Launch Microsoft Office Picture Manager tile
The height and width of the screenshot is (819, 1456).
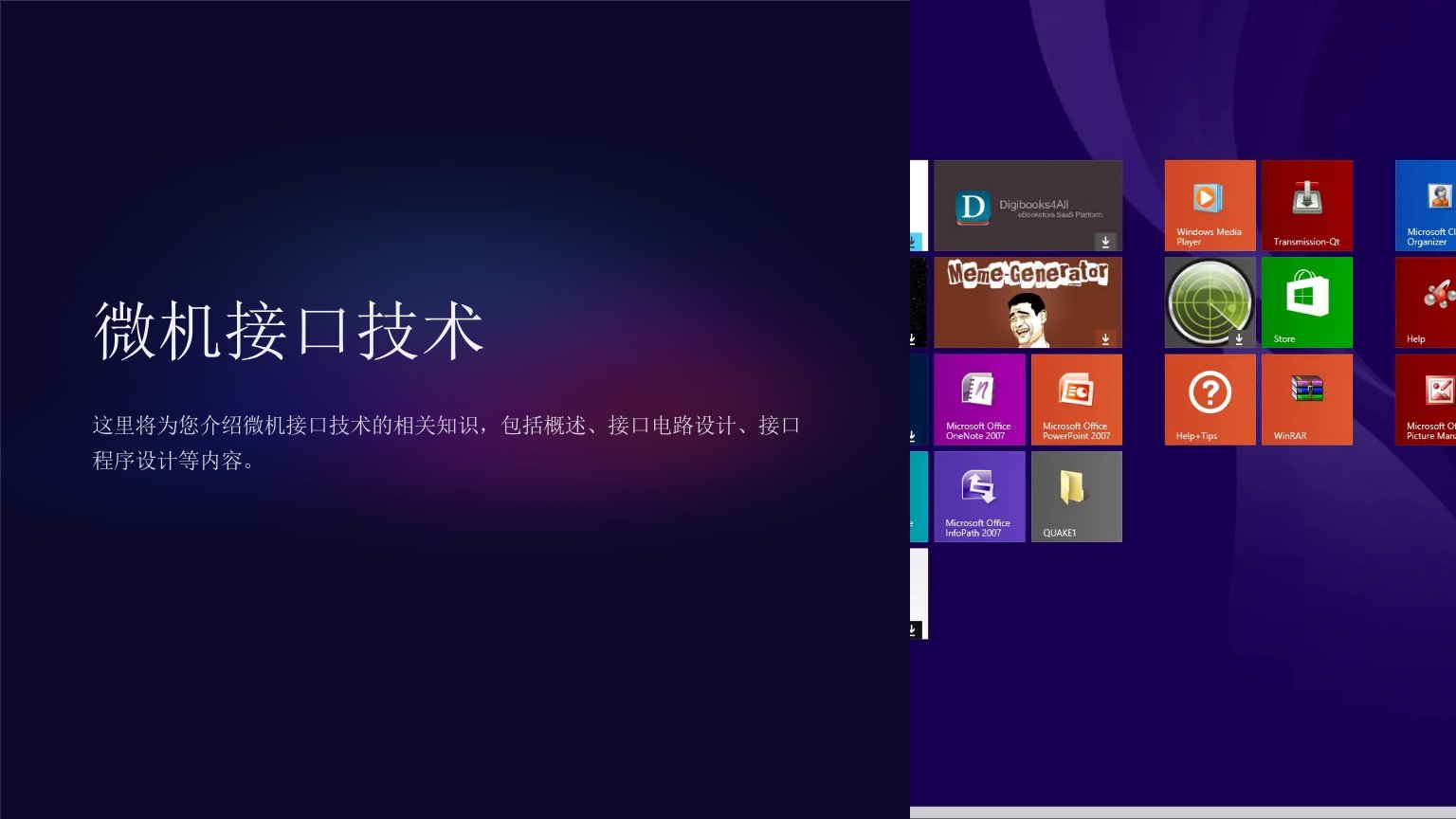point(1426,400)
